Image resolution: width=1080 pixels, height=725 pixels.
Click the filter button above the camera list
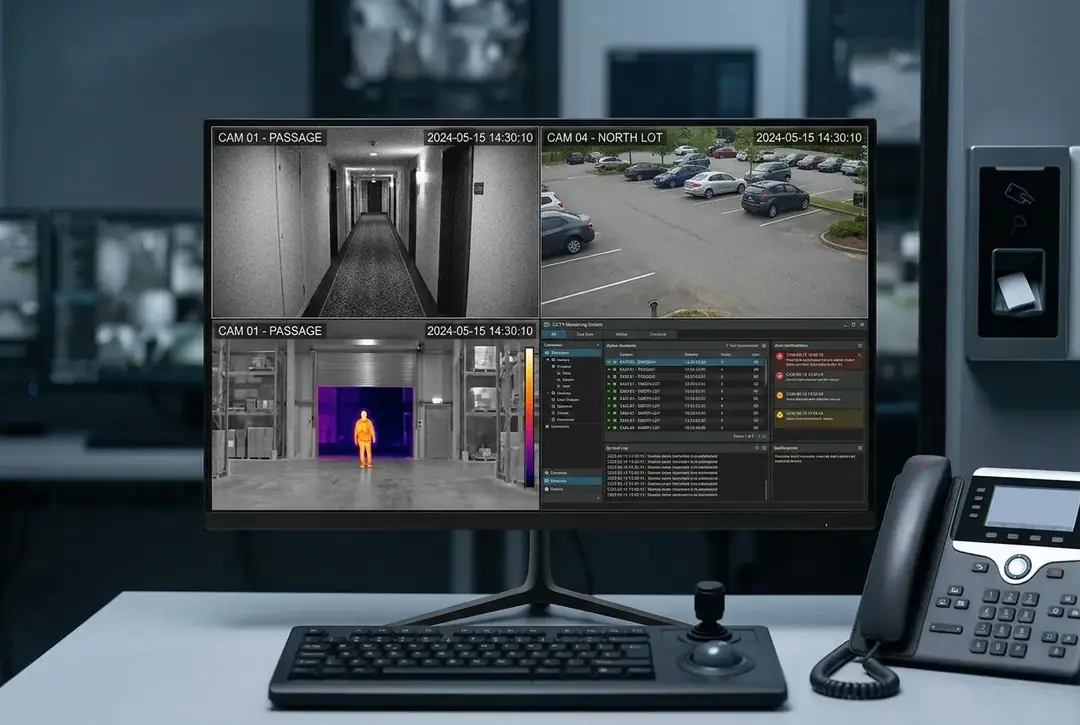click(741, 344)
